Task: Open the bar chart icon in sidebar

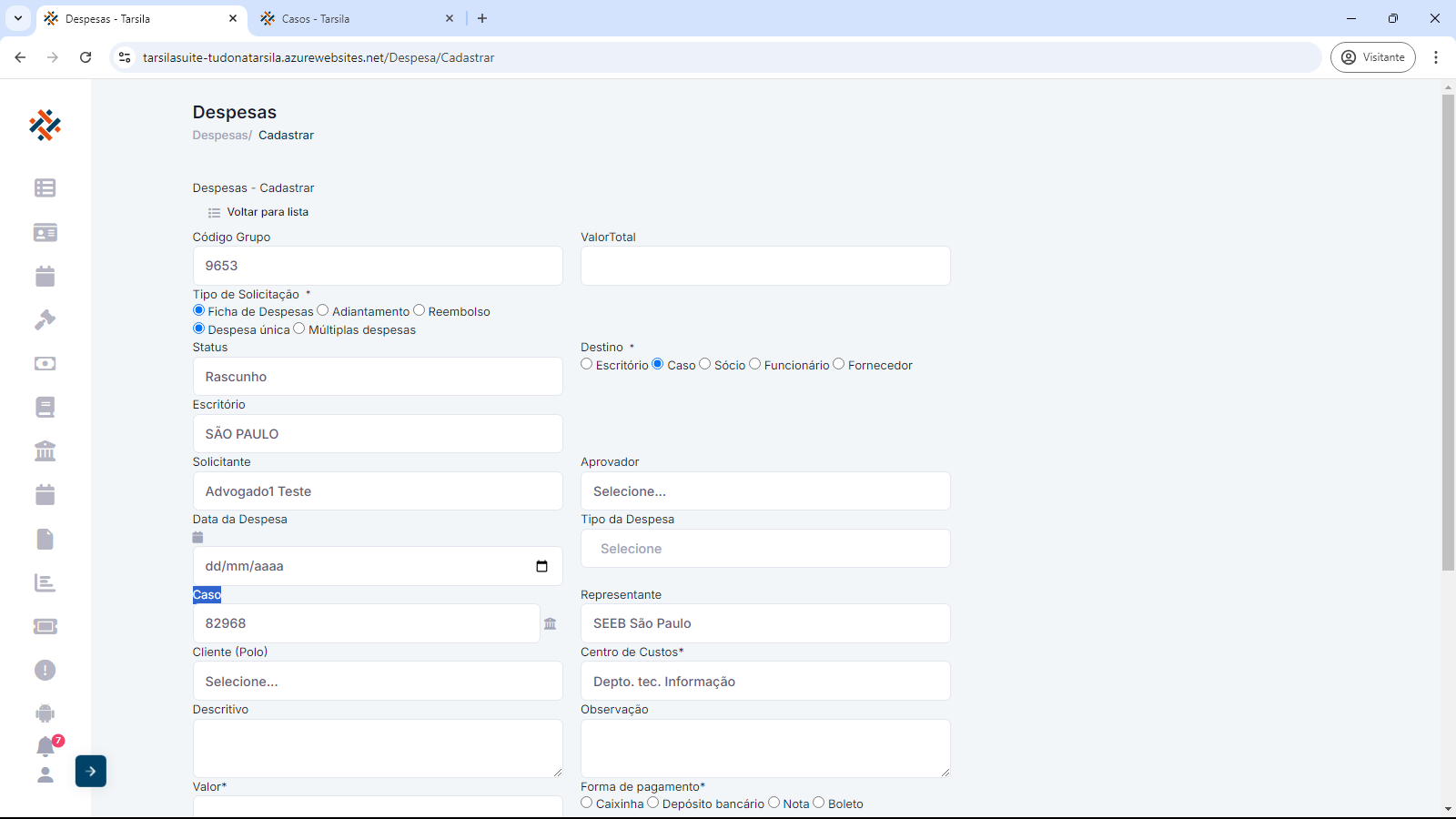Action: tap(45, 582)
